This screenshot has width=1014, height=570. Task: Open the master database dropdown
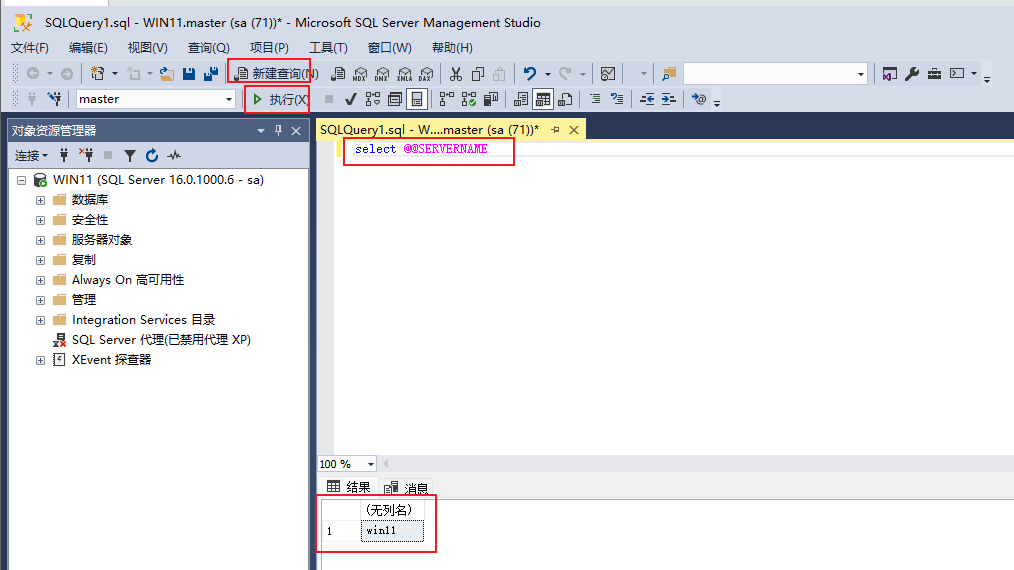point(228,99)
